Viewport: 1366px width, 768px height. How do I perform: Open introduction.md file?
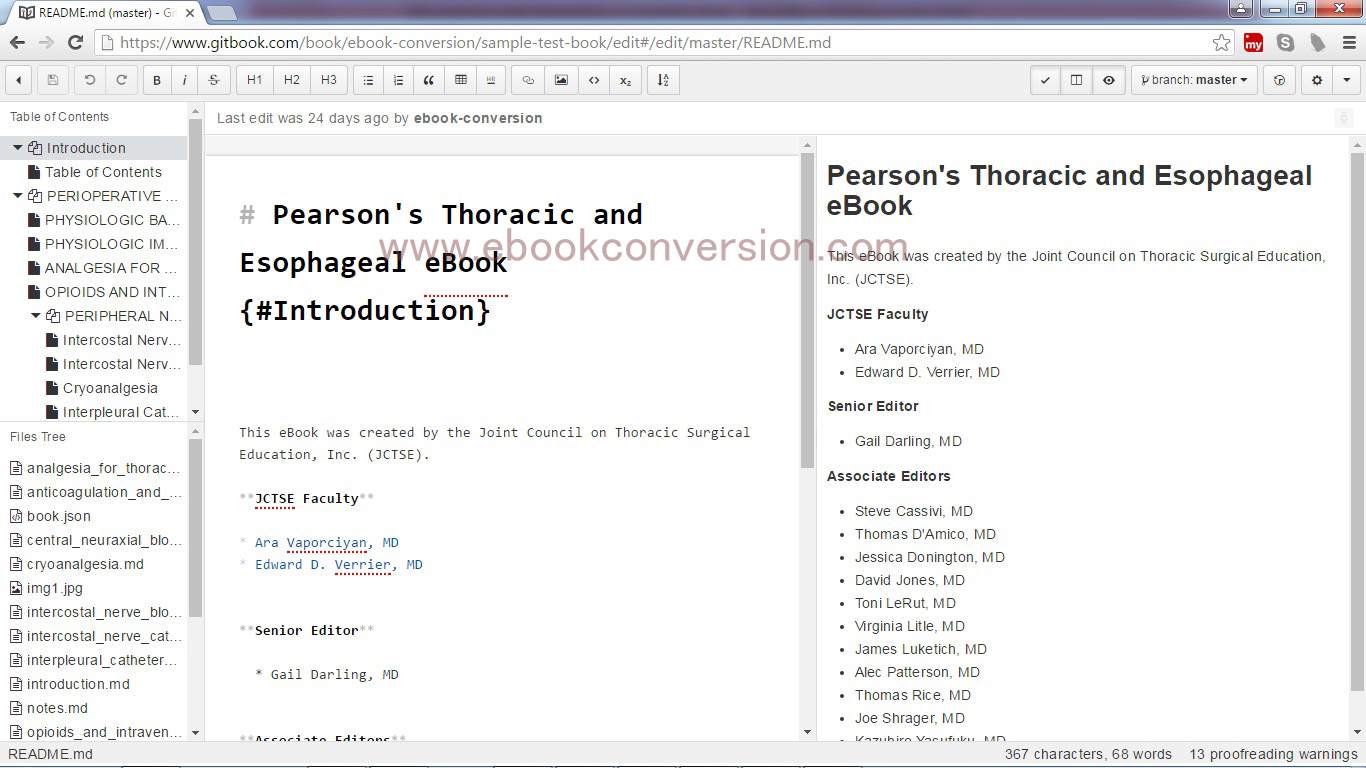[78, 684]
